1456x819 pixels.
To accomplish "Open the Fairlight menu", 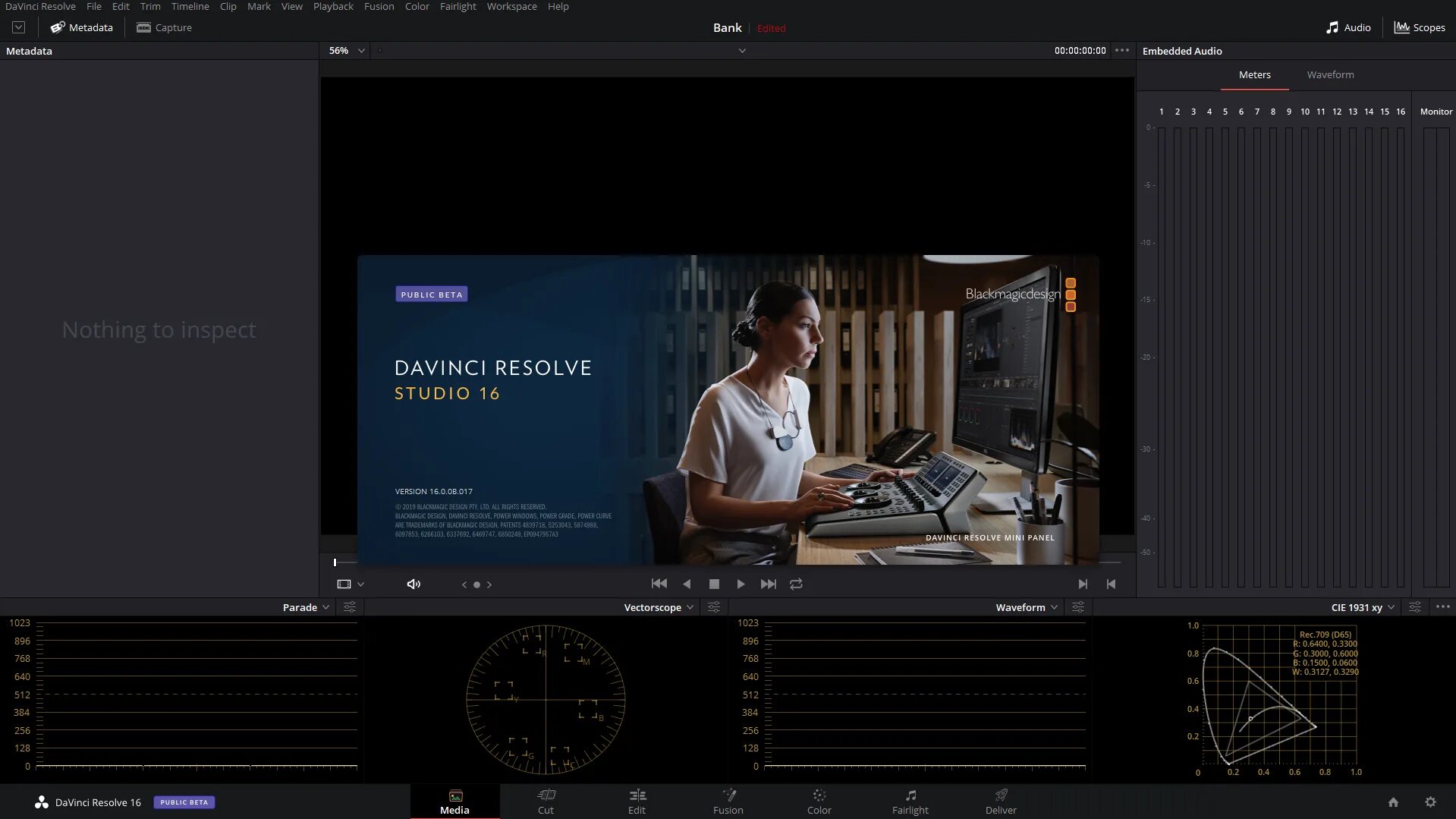I will point(458,6).
